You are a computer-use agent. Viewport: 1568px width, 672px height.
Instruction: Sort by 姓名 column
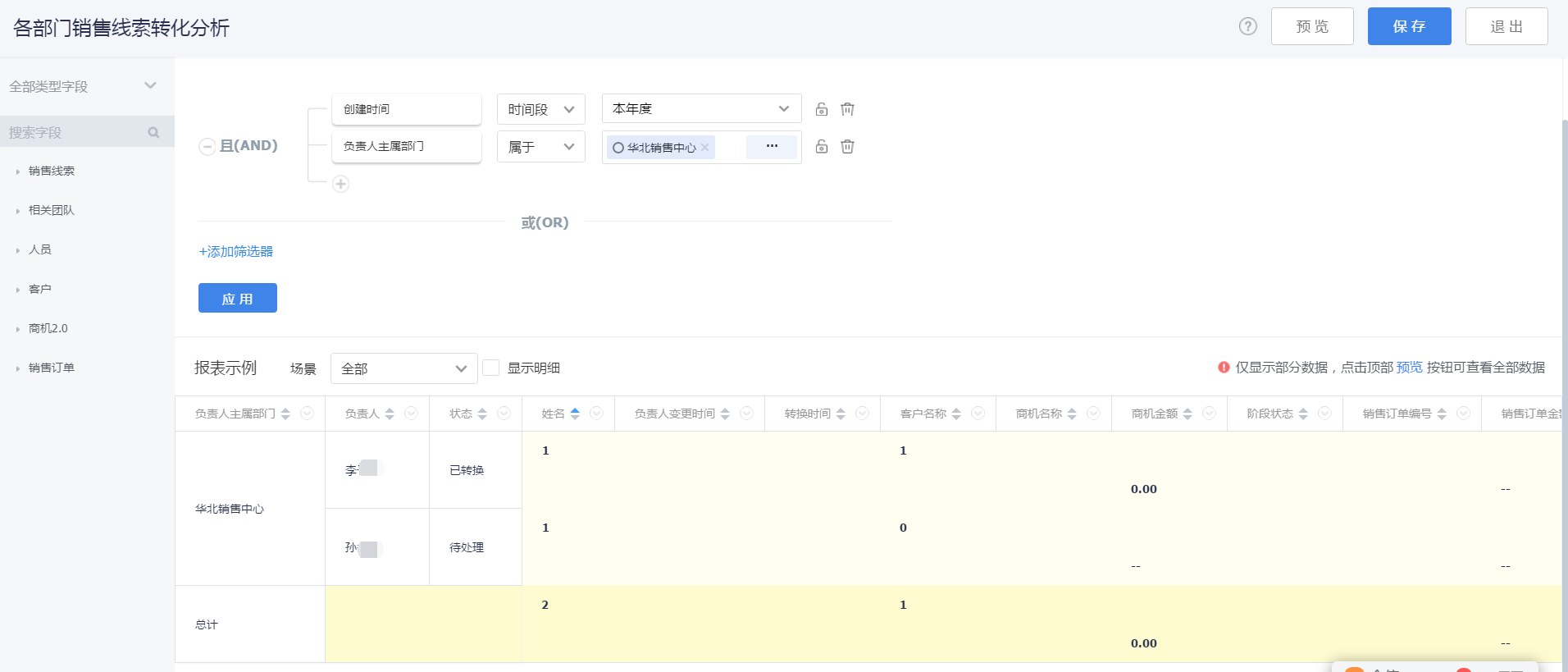point(575,414)
